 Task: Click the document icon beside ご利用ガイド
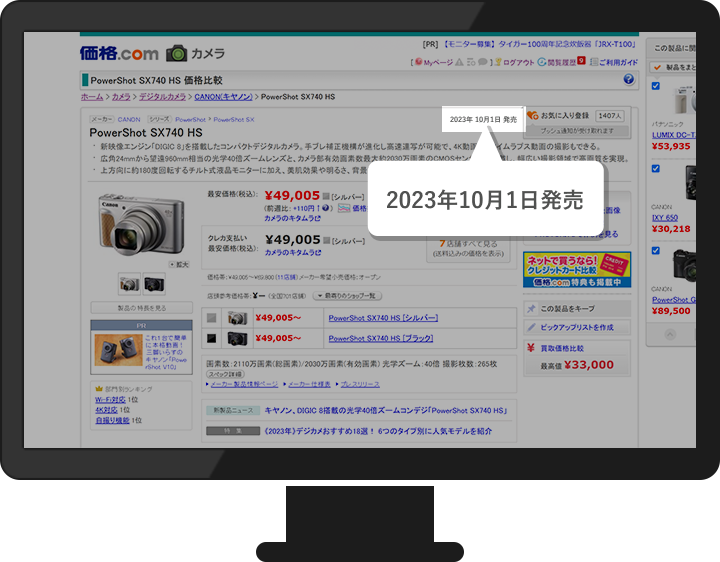tap(594, 62)
